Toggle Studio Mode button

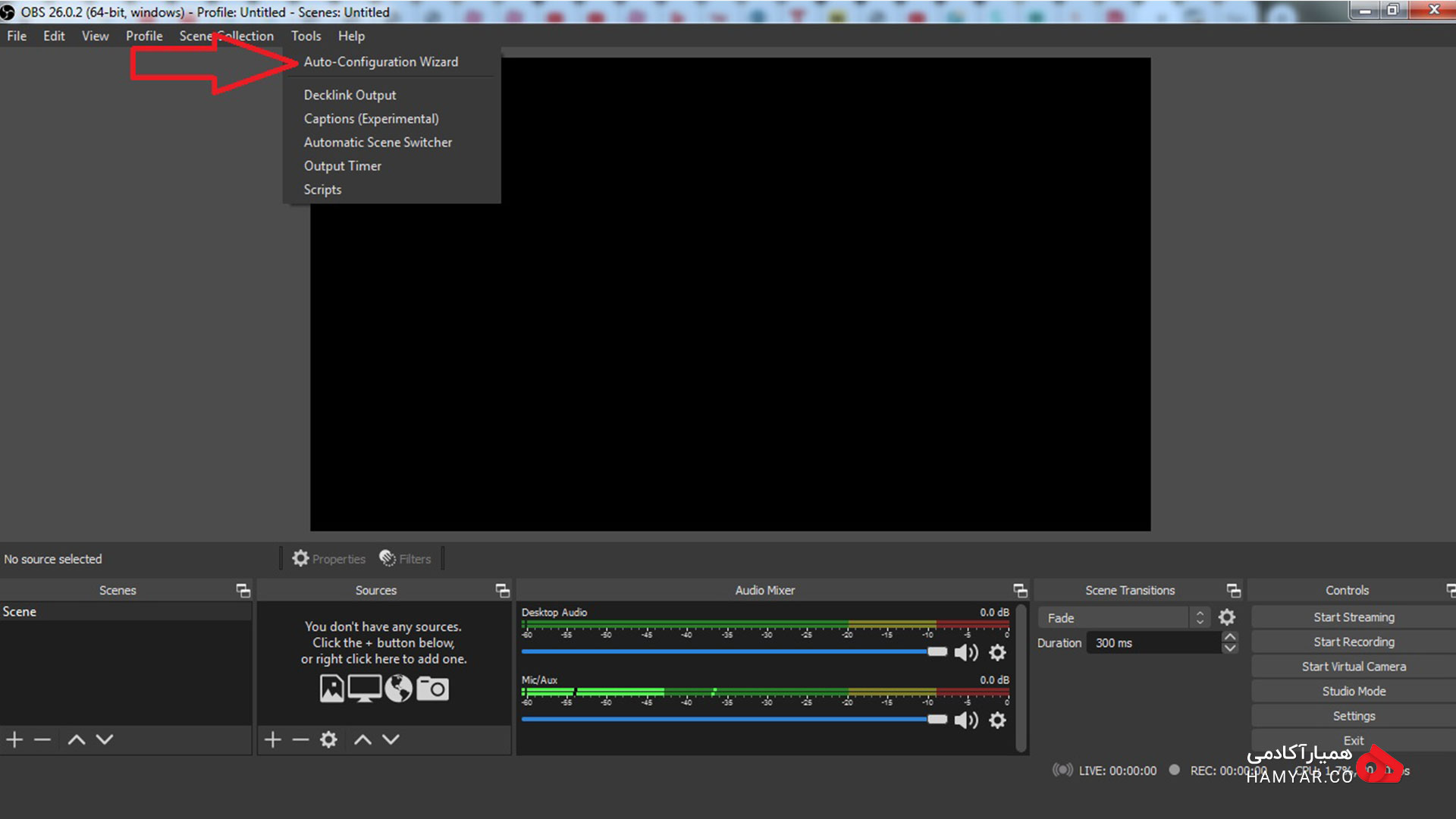[1354, 691]
